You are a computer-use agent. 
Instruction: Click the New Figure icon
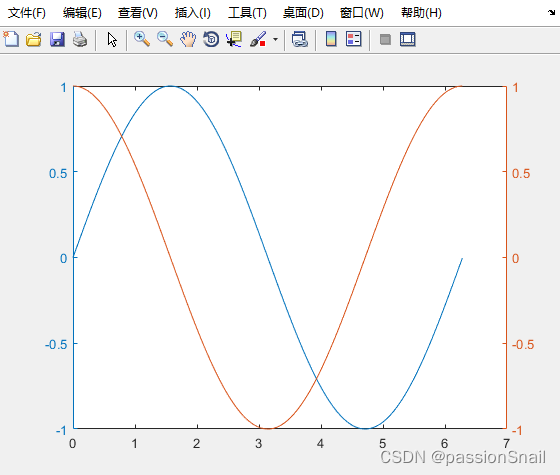point(11,39)
